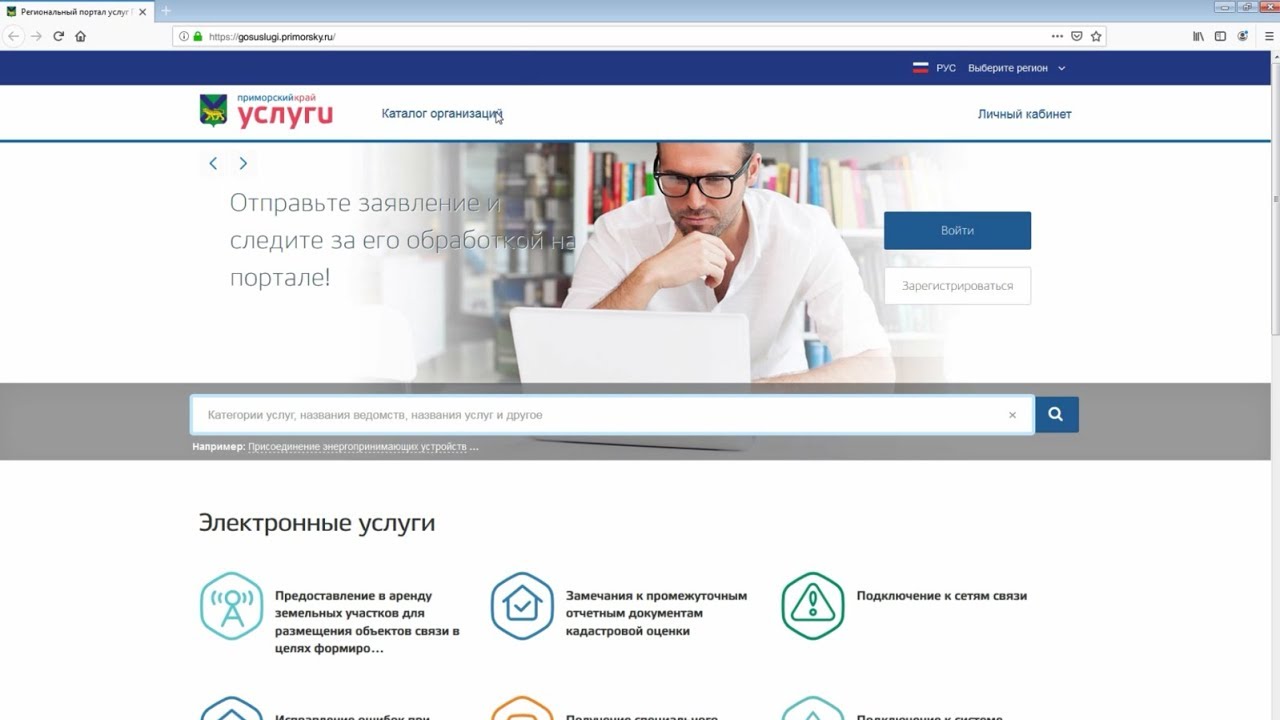Click the Войти button
Image resolution: width=1280 pixels, height=720 pixels.
coord(957,230)
